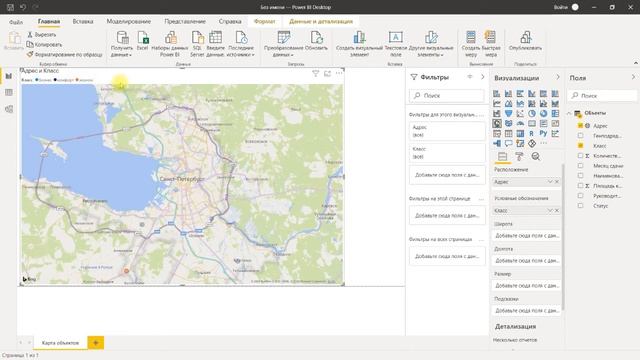The height and width of the screenshot is (360, 640).
Task: Select the Funnel visualization
Action: 508,113
